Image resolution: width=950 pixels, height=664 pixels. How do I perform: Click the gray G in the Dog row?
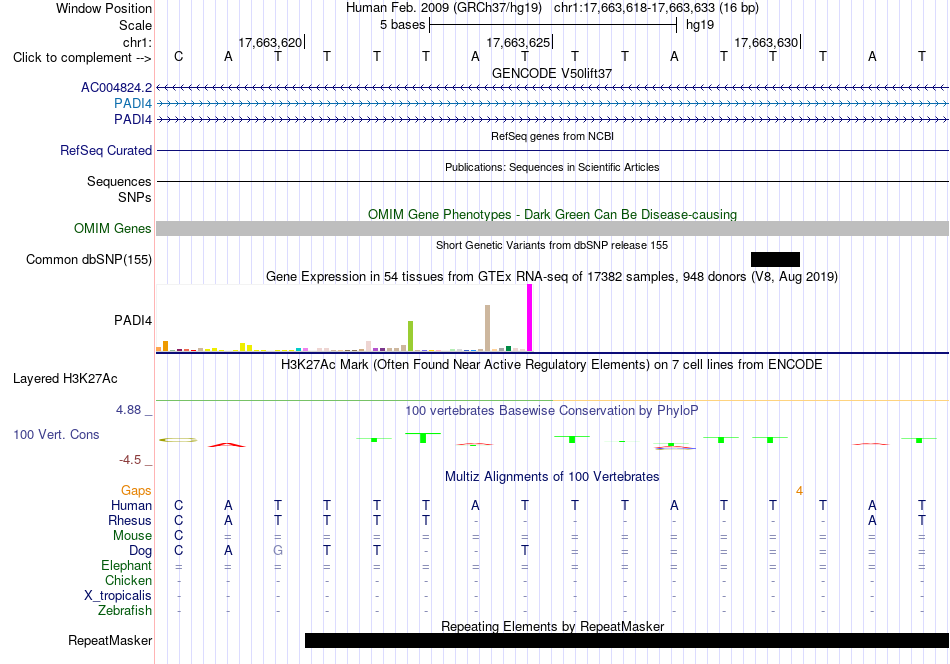click(277, 551)
